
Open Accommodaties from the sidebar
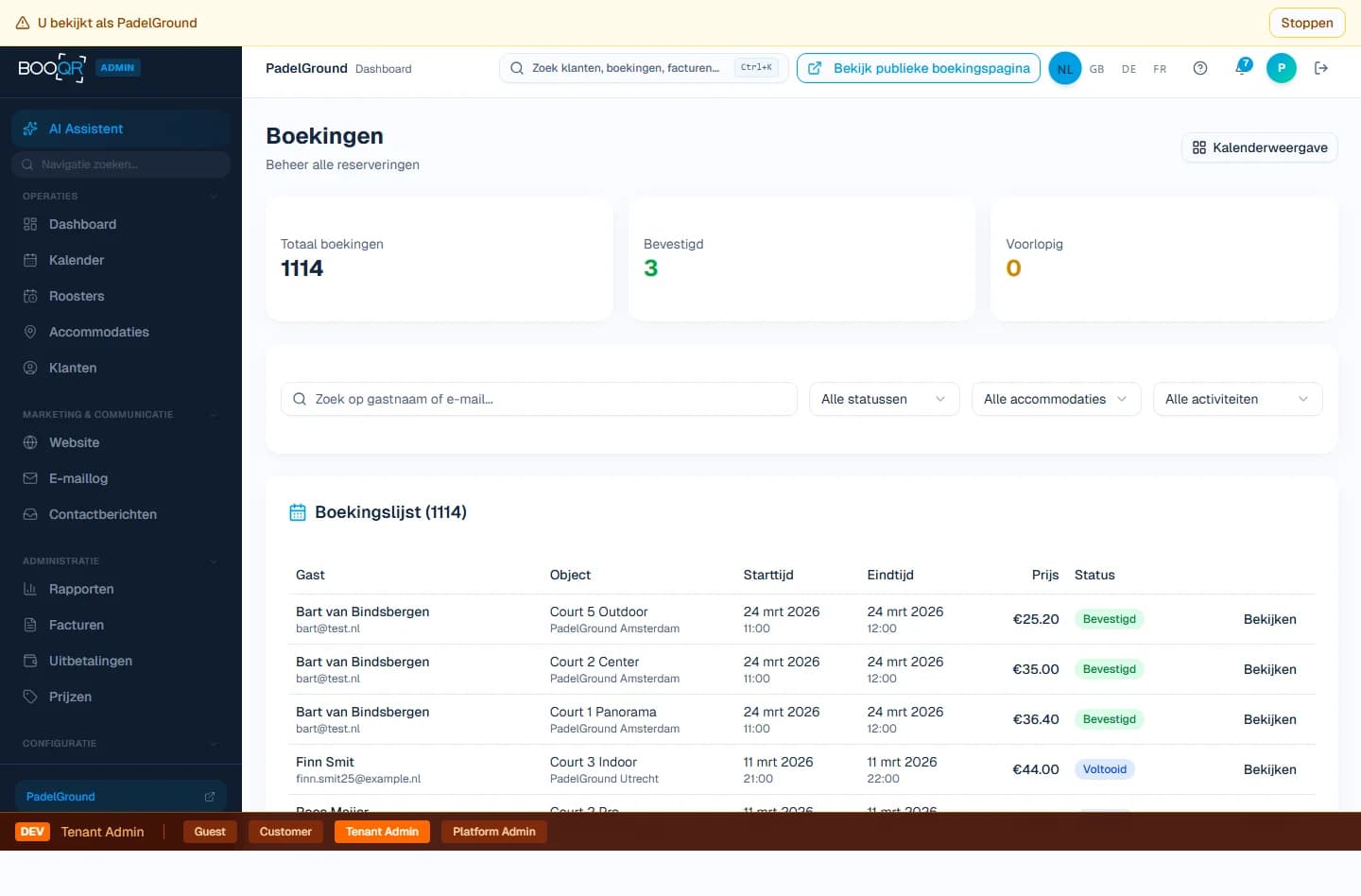point(98,332)
